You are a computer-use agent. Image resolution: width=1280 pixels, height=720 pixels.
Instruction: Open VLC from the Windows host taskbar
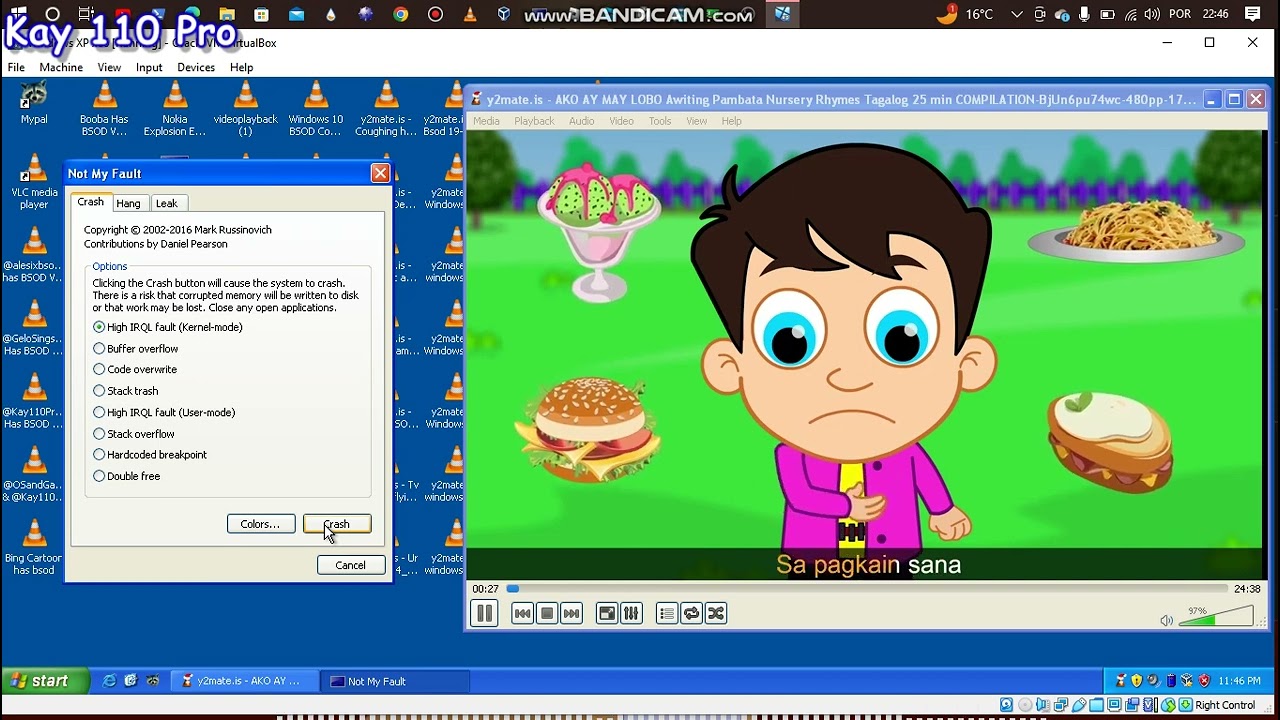pos(470,14)
